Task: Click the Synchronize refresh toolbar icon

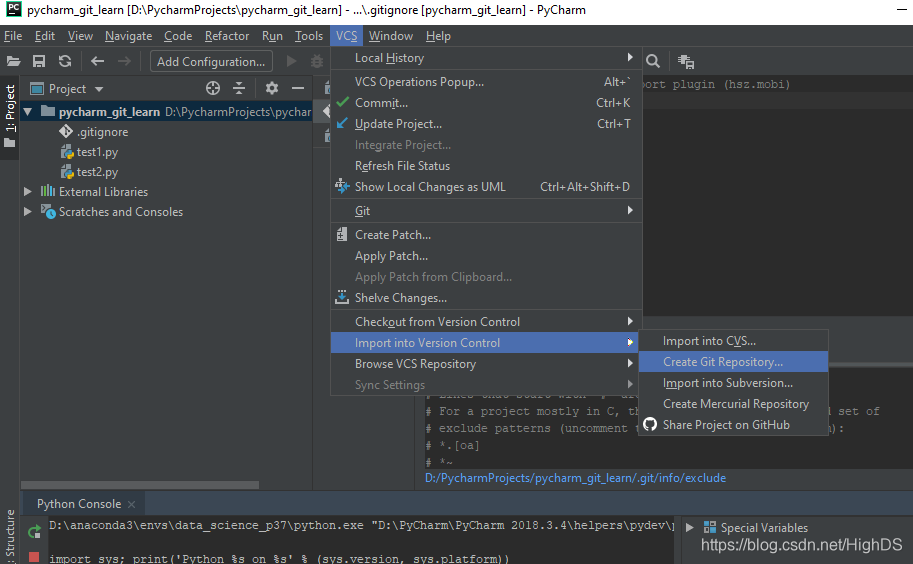Action: pyautogui.click(x=65, y=61)
